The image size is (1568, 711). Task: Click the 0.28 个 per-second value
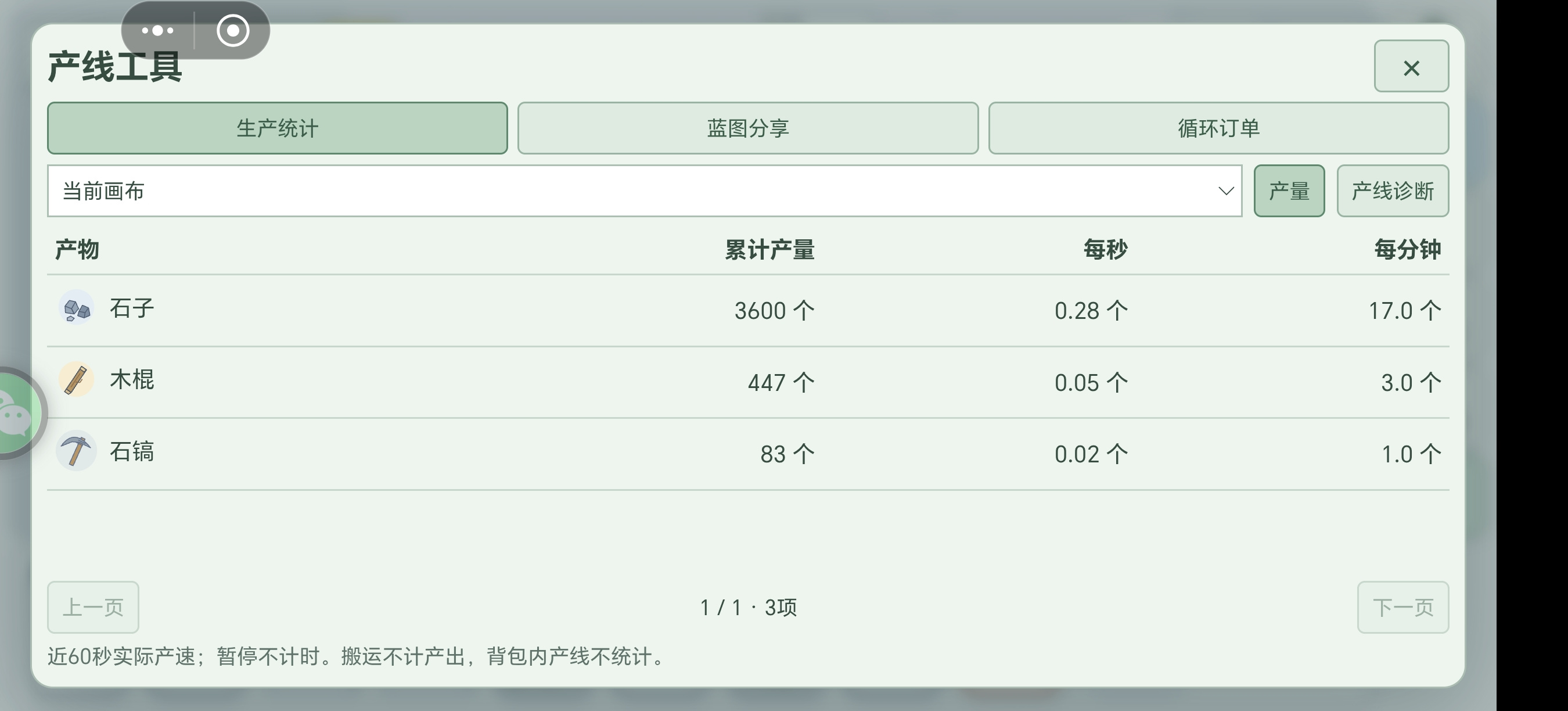coord(1091,311)
